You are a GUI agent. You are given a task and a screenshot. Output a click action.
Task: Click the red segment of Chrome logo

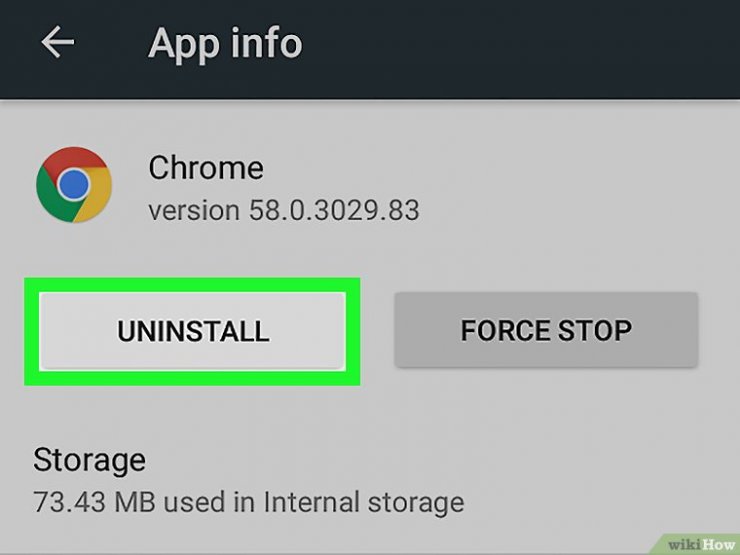[x=73, y=159]
